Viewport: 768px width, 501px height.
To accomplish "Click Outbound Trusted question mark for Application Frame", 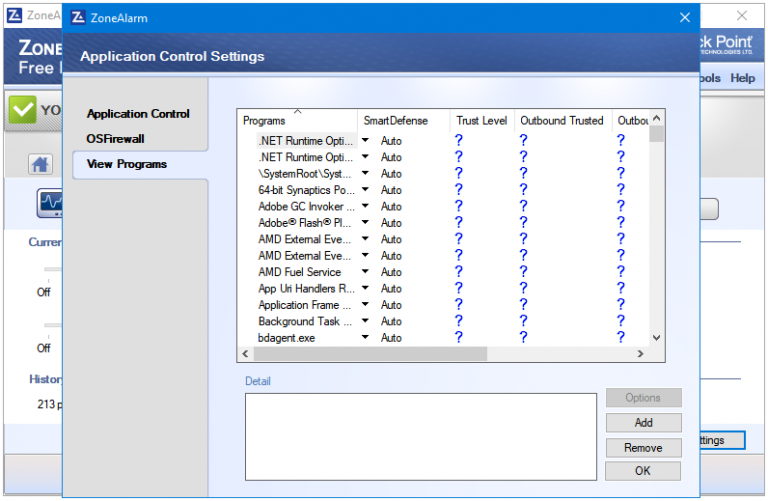I will [523, 304].
